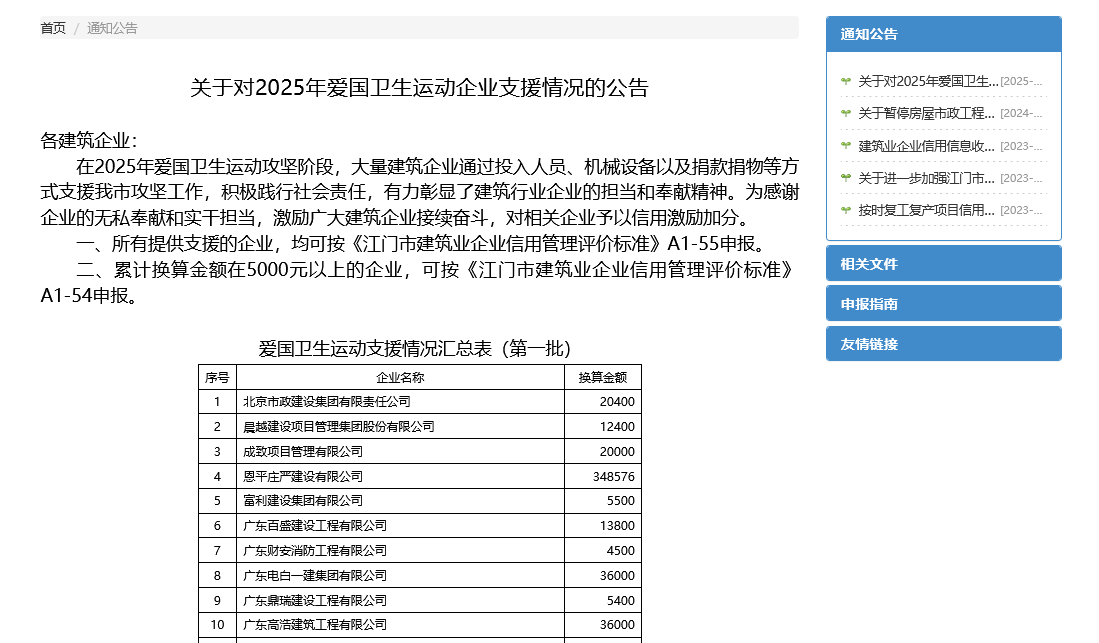Click the 换算金额 table column header
The height and width of the screenshot is (643, 1099).
[x=602, y=377]
